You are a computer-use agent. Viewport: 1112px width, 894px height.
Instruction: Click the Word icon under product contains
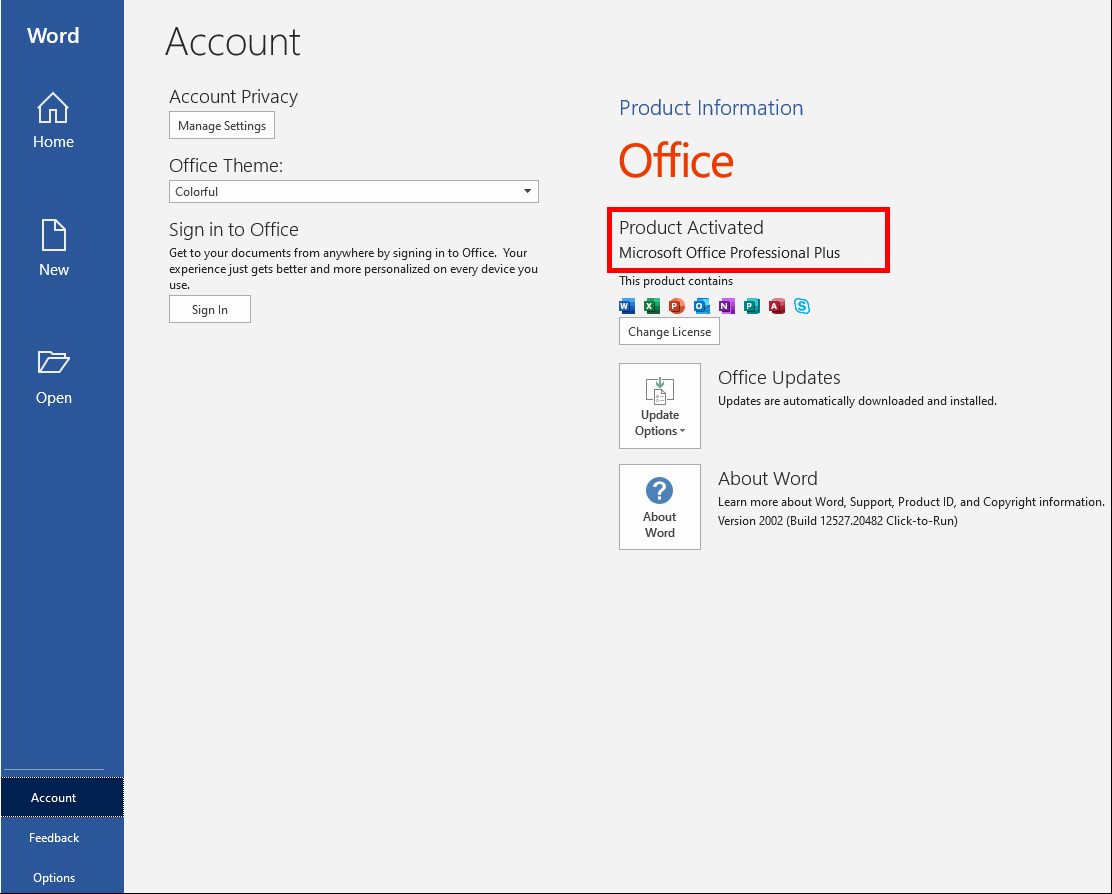tap(627, 306)
